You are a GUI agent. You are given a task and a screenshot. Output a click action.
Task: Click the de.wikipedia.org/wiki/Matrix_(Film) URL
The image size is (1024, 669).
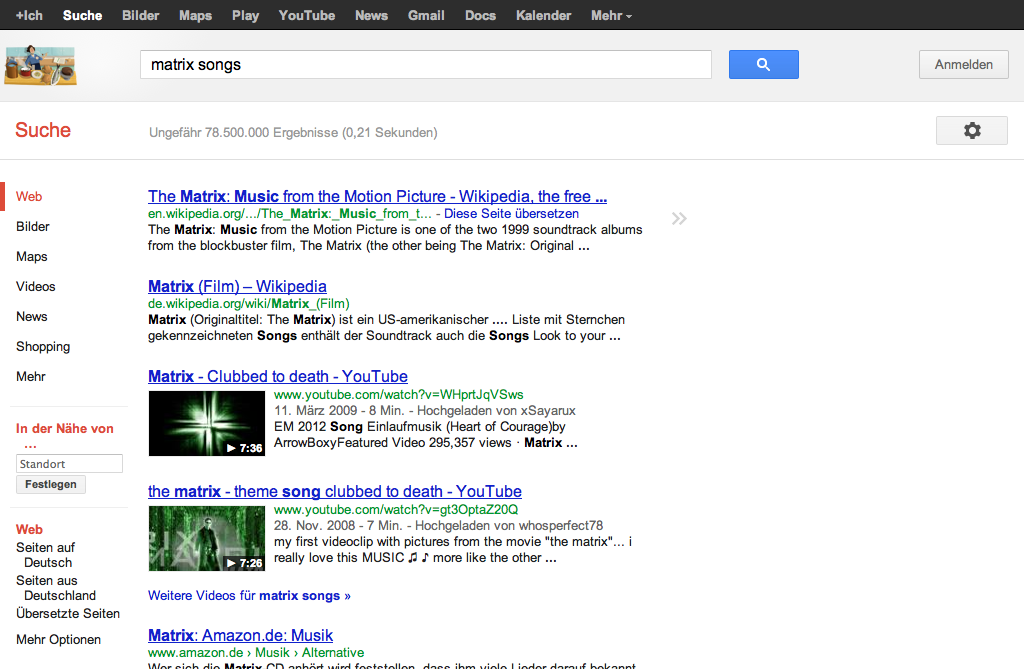tap(248, 303)
